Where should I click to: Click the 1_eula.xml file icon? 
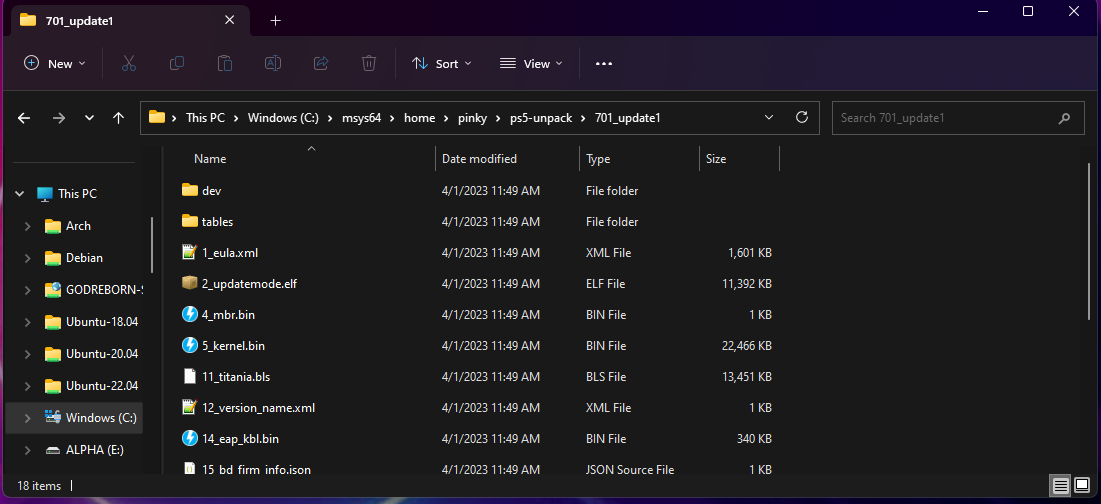coord(190,252)
